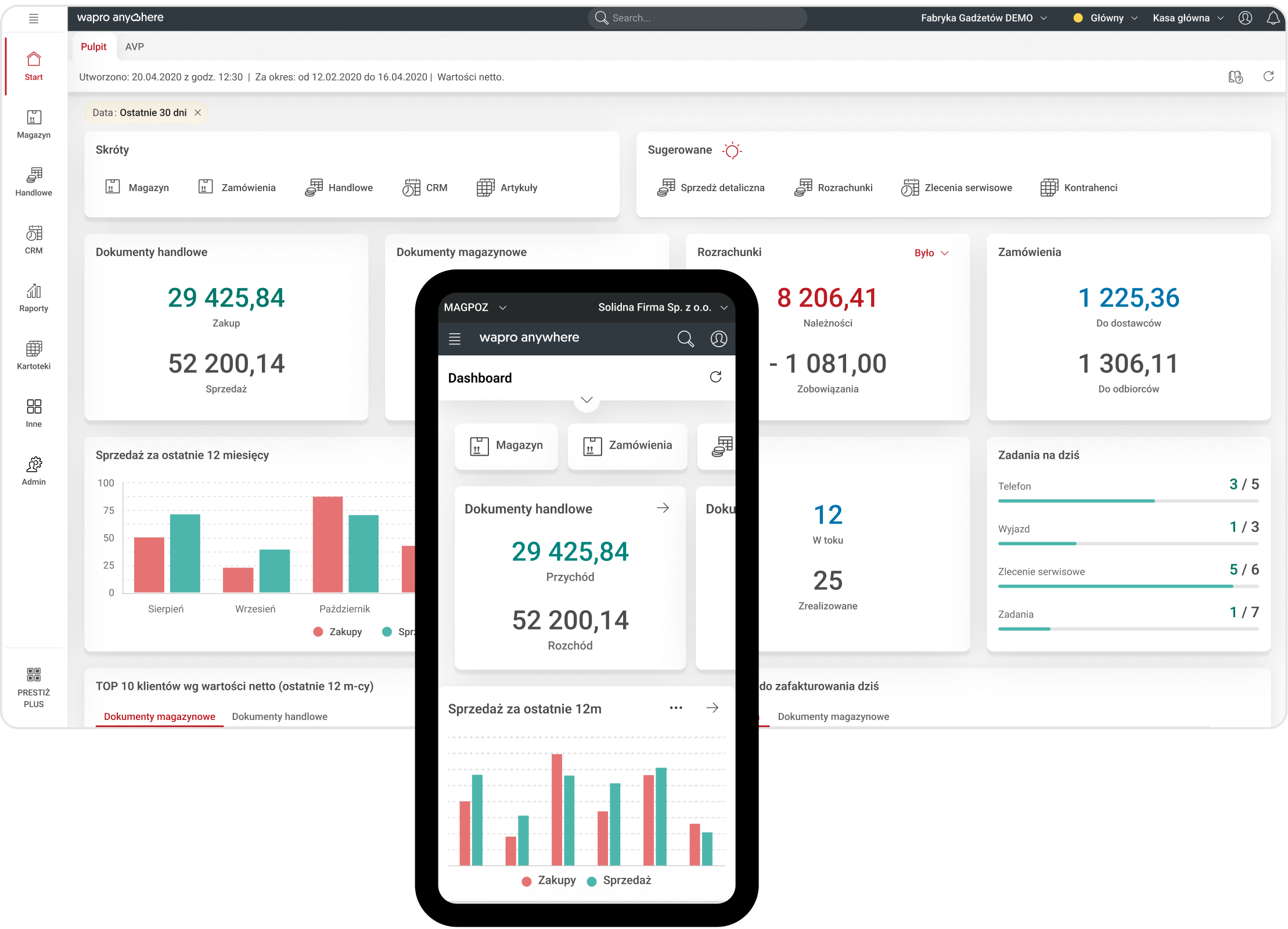
Task: Click the Search input field
Action: [x=697, y=18]
